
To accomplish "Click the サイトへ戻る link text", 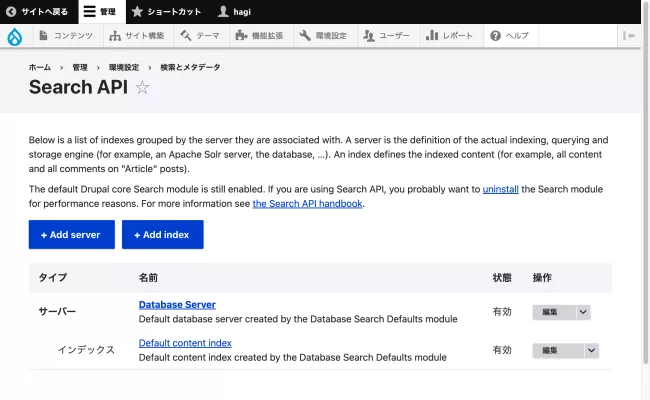I will [45, 12].
